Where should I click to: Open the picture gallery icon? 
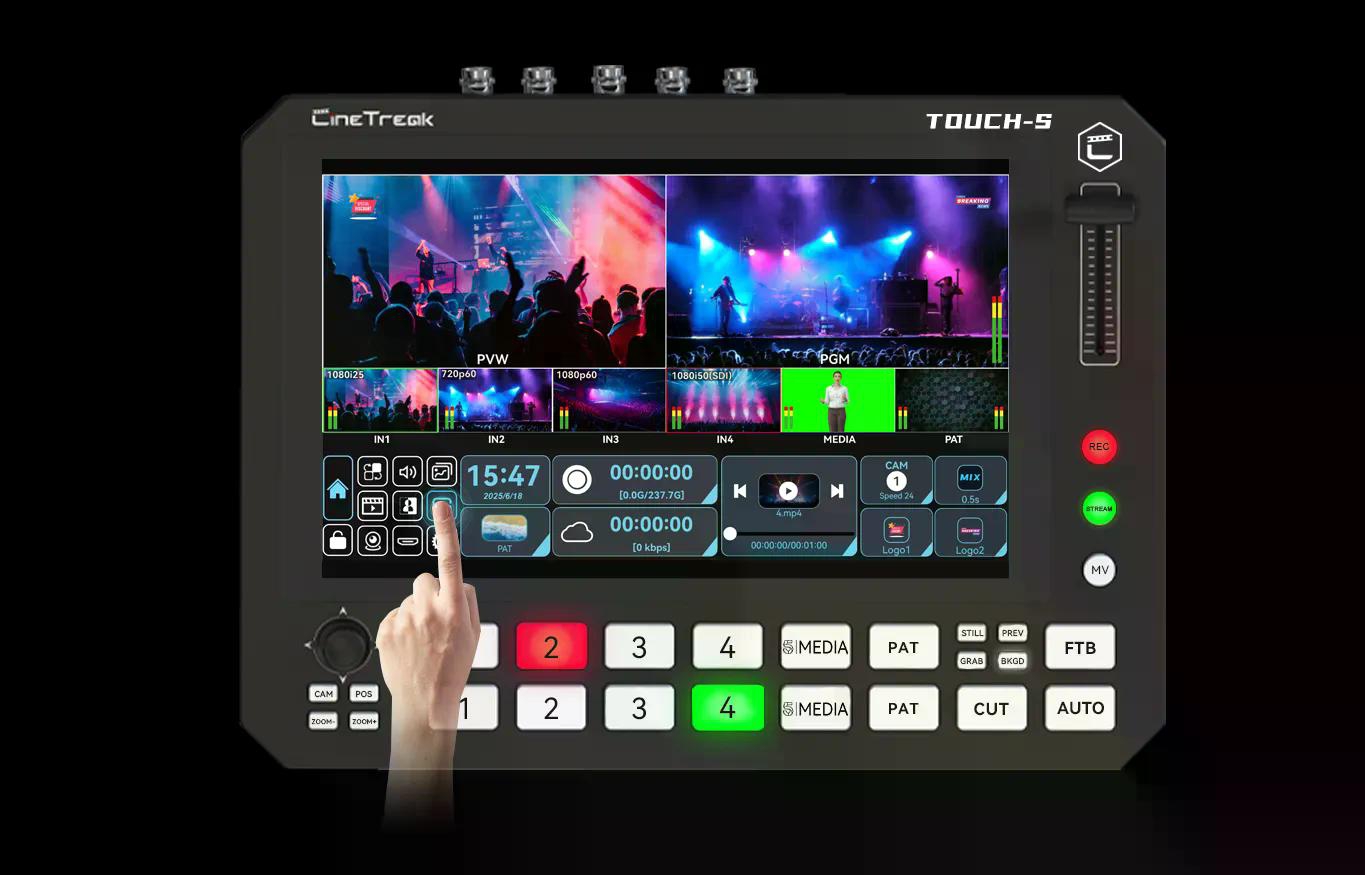tap(441, 472)
